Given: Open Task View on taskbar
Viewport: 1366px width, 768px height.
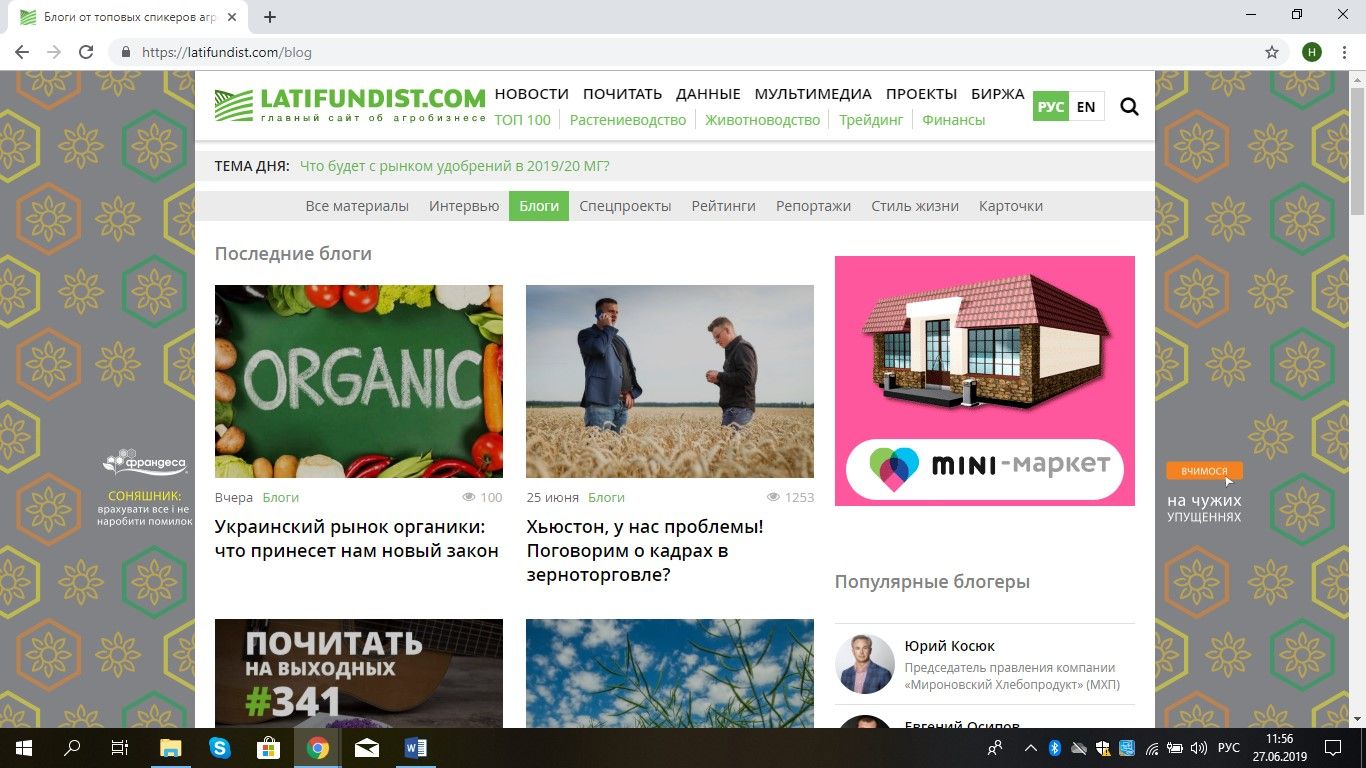Looking at the screenshot, I should [120, 747].
